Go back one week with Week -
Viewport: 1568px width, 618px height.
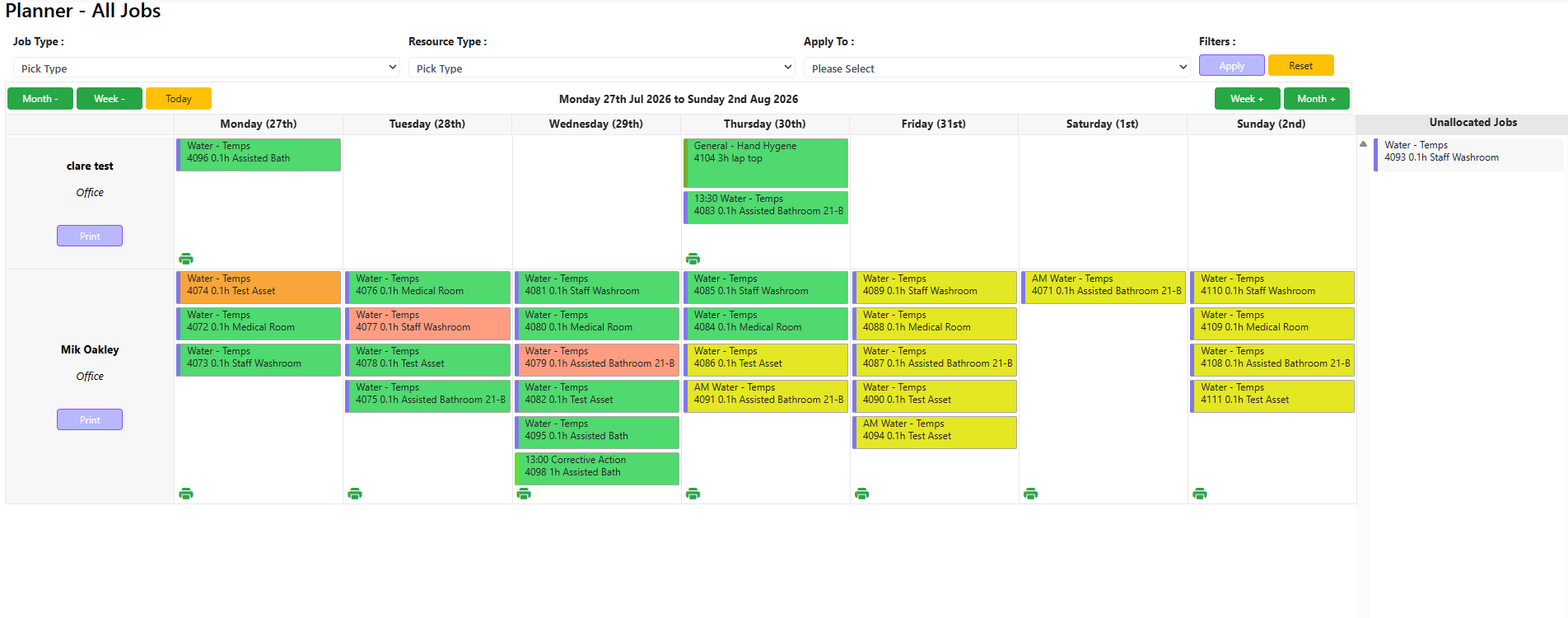click(110, 99)
